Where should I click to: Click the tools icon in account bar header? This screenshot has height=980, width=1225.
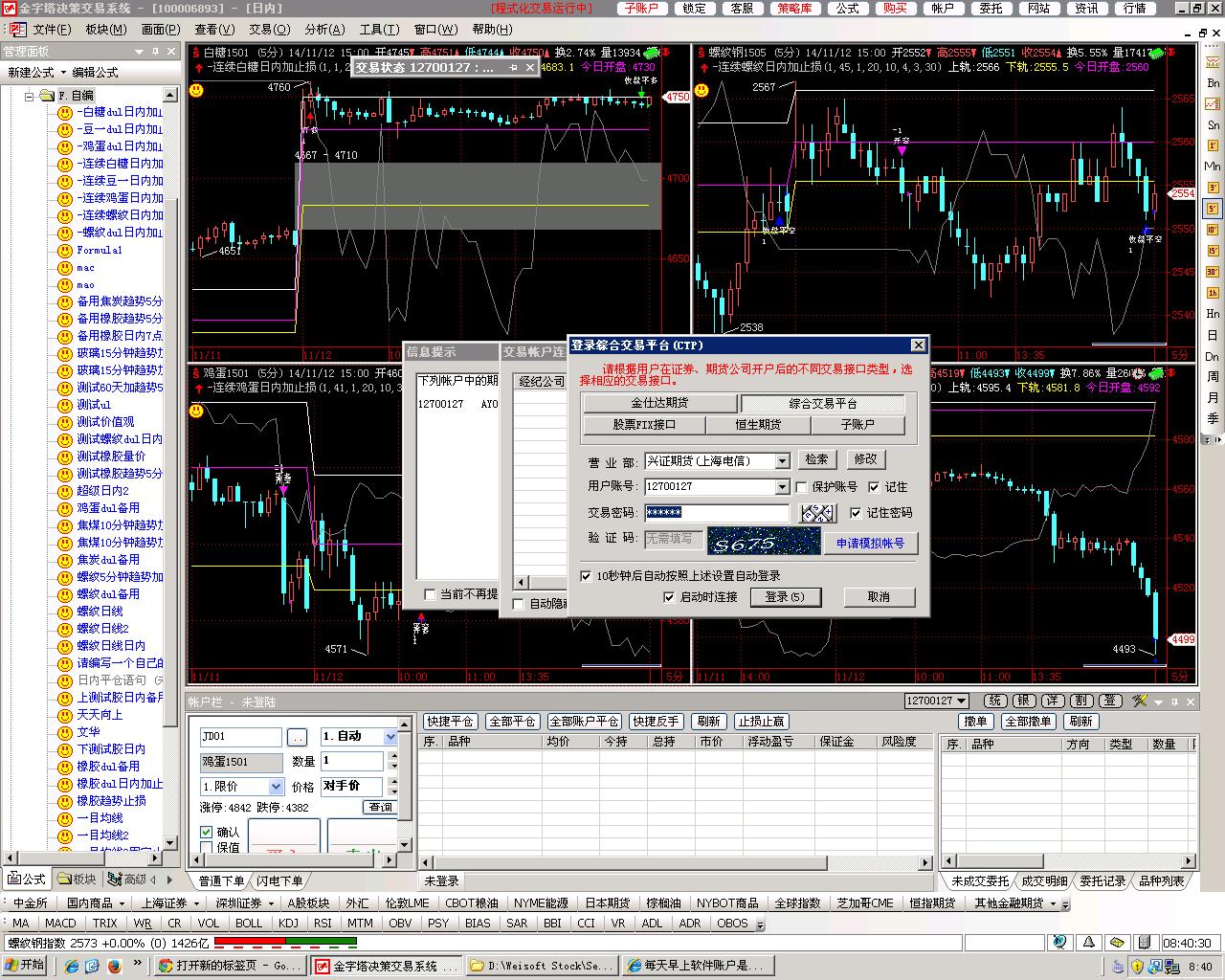coord(1139,702)
